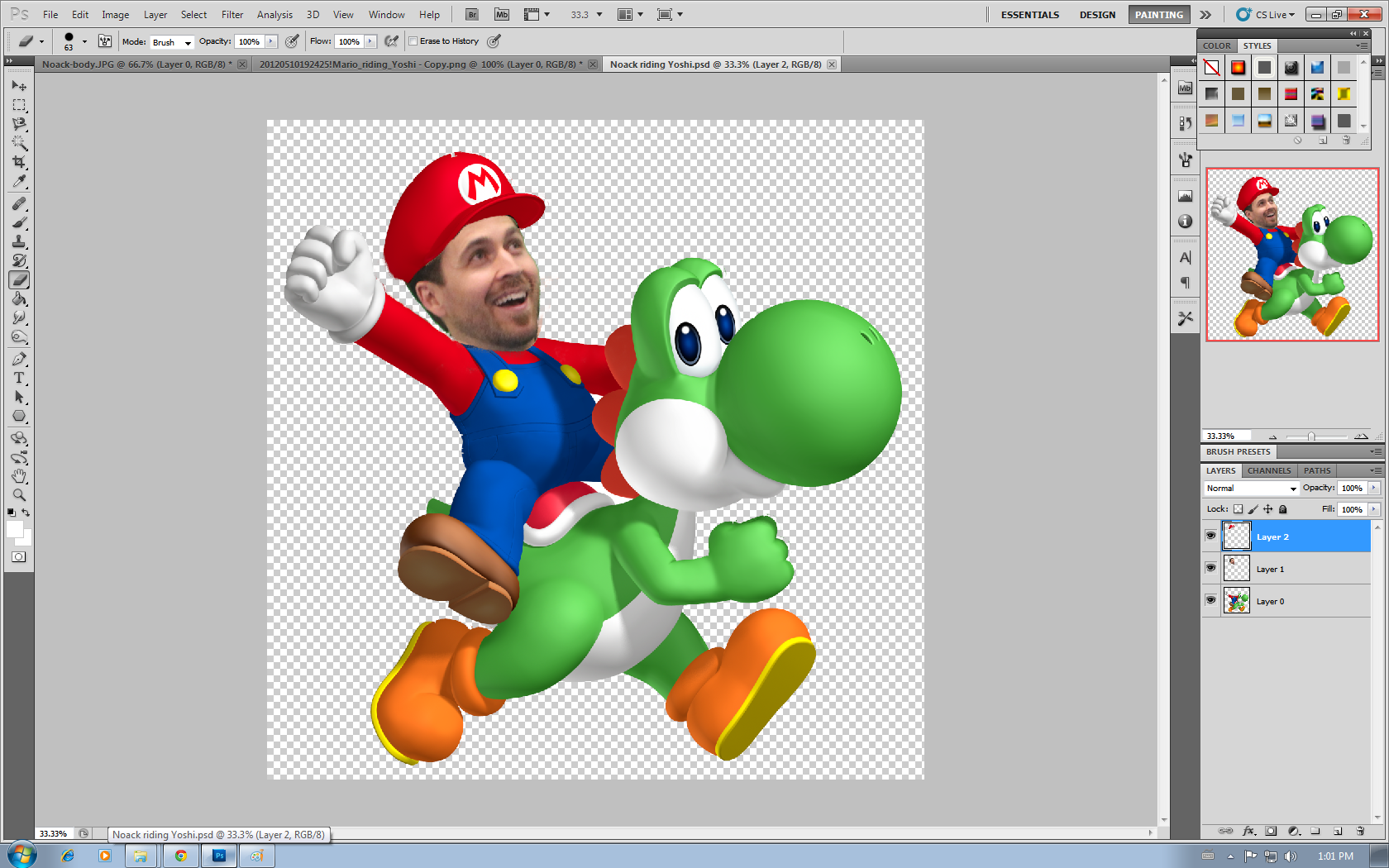This screenshot has width=1389, height=868.
Task: Select the Crop tool
Action: click(x=19, y=162)
